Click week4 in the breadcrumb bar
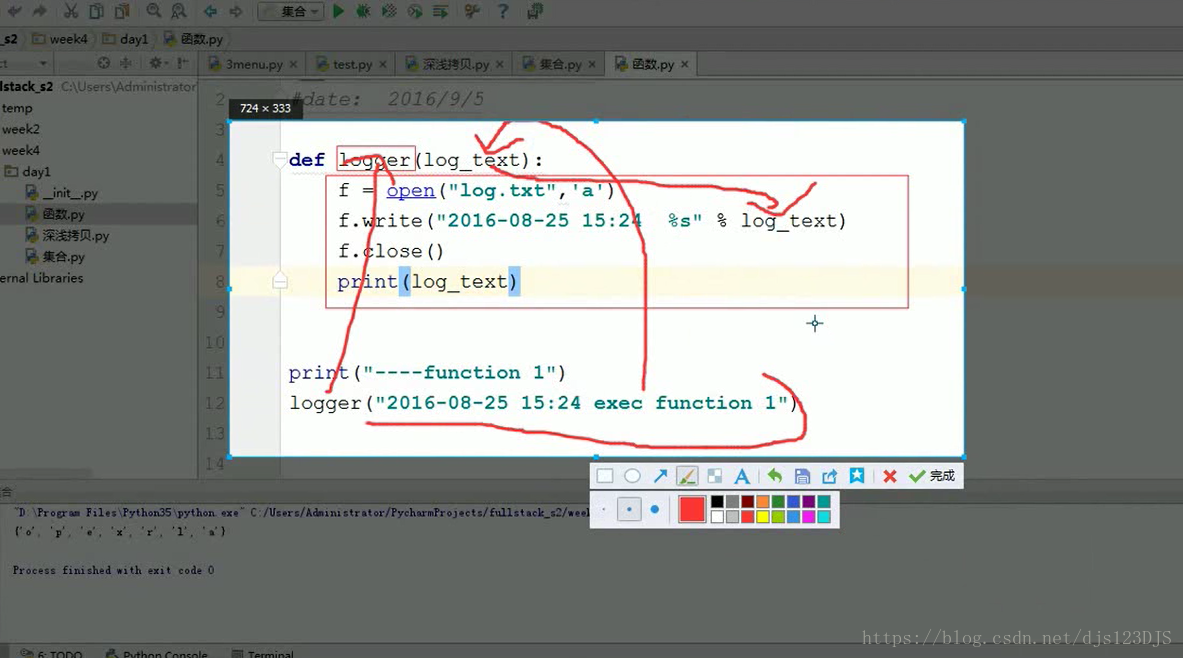The image size is (1183, 658). coord(60,38)
